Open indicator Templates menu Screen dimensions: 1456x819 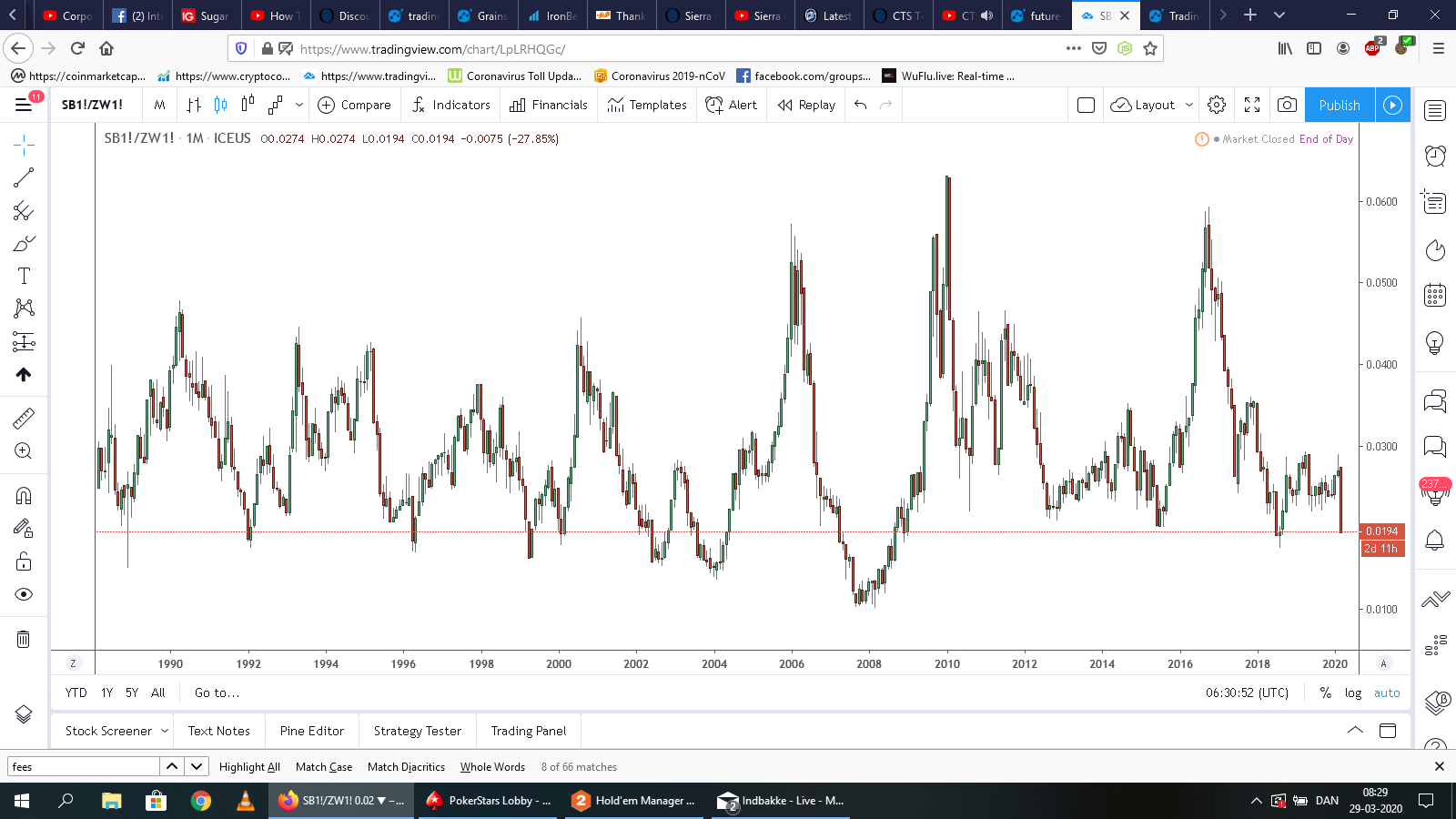point(647,106)
